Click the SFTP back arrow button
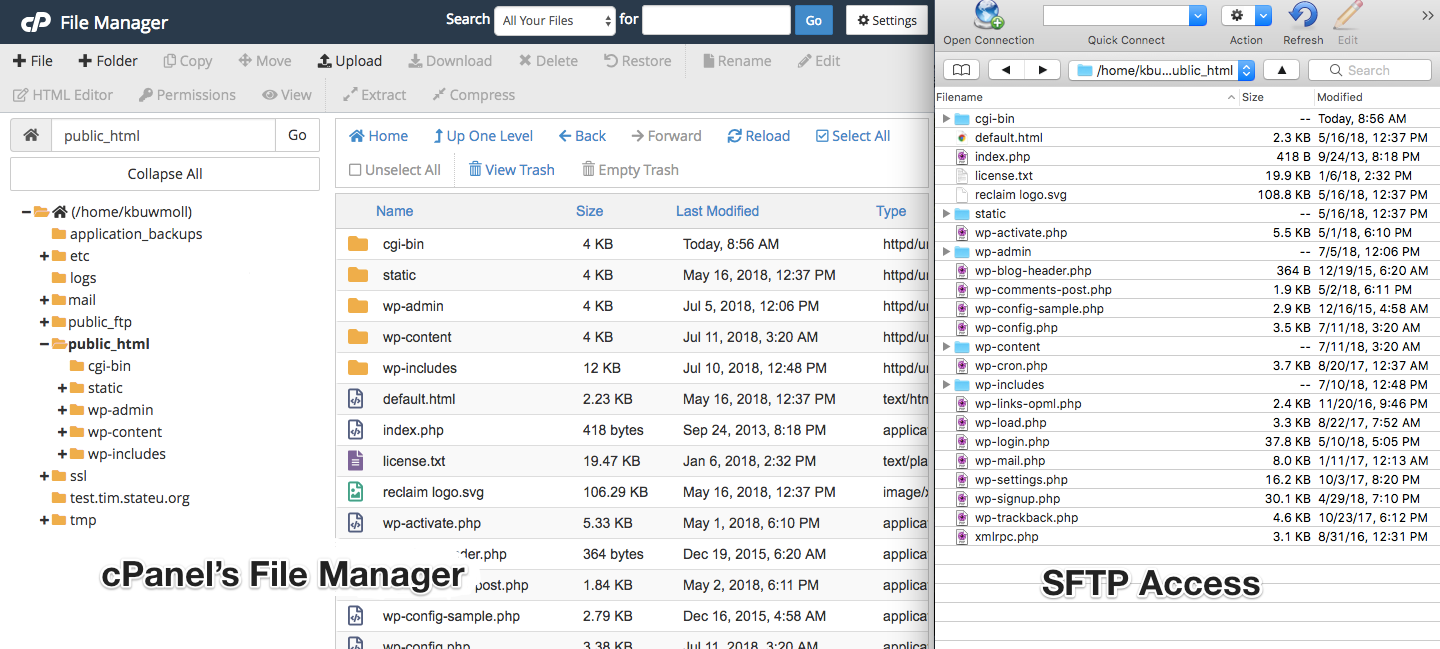Image resolution: width=1440 pixels, height=649 pixels. 1006,70
